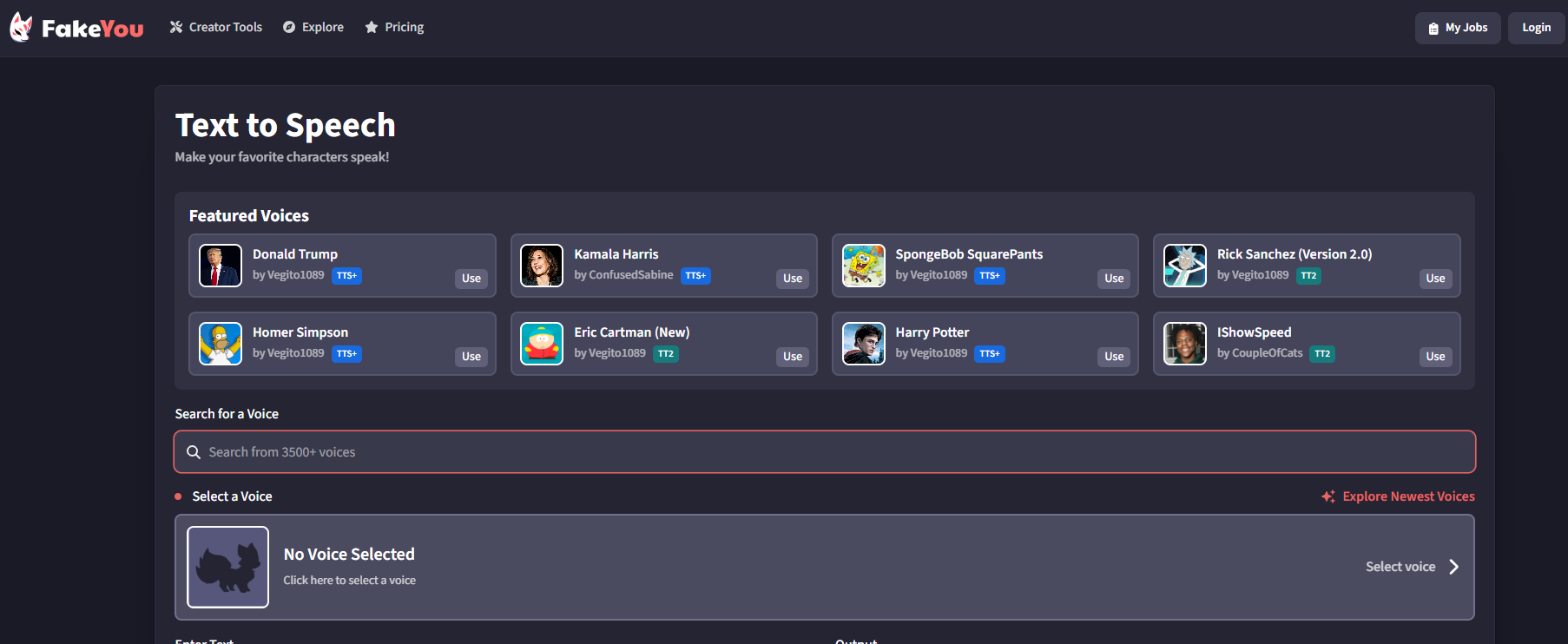Click the SpongeBob SquarePants voice name
Viewport: 1568px width, 644px height.
coord(969,254)
